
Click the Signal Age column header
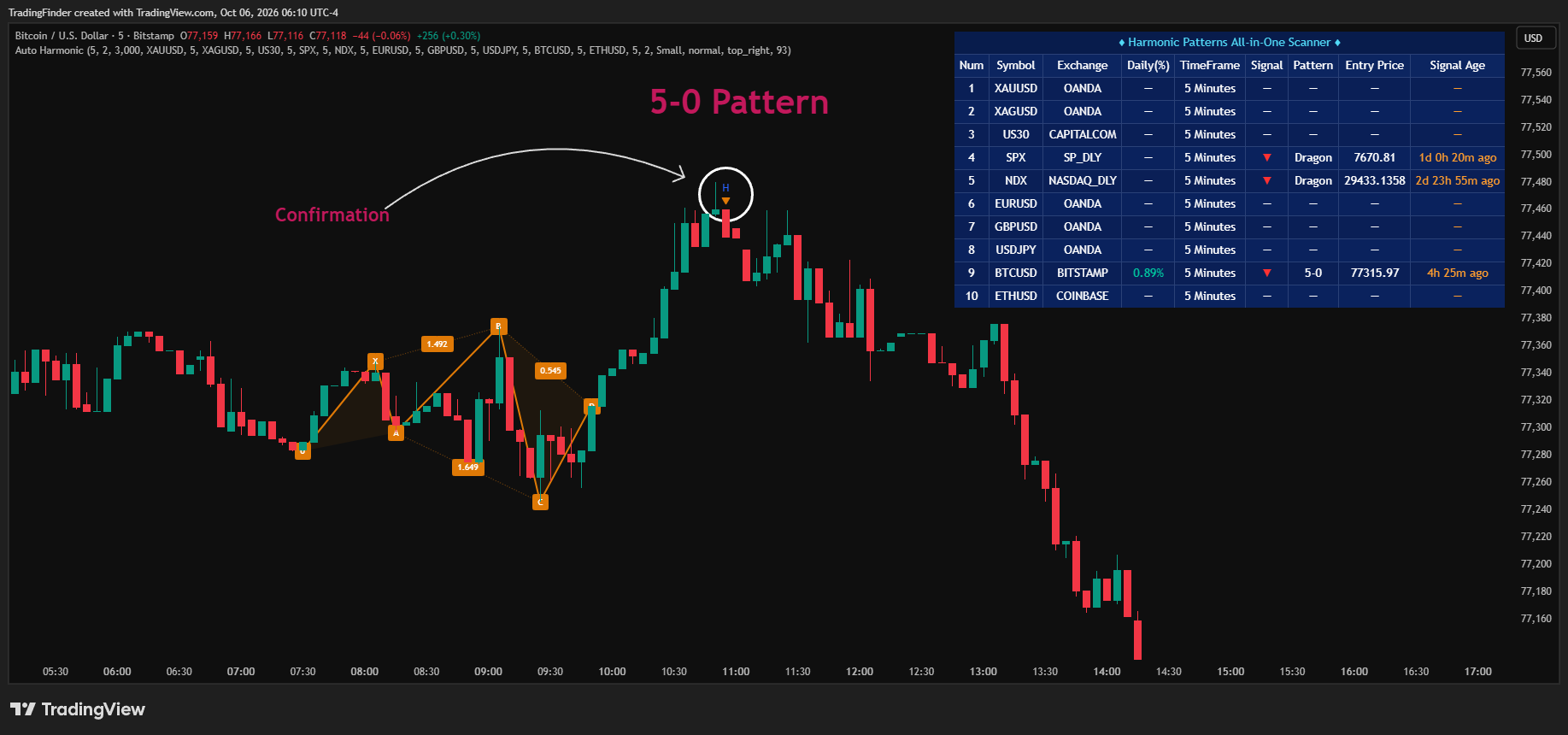1458,65
